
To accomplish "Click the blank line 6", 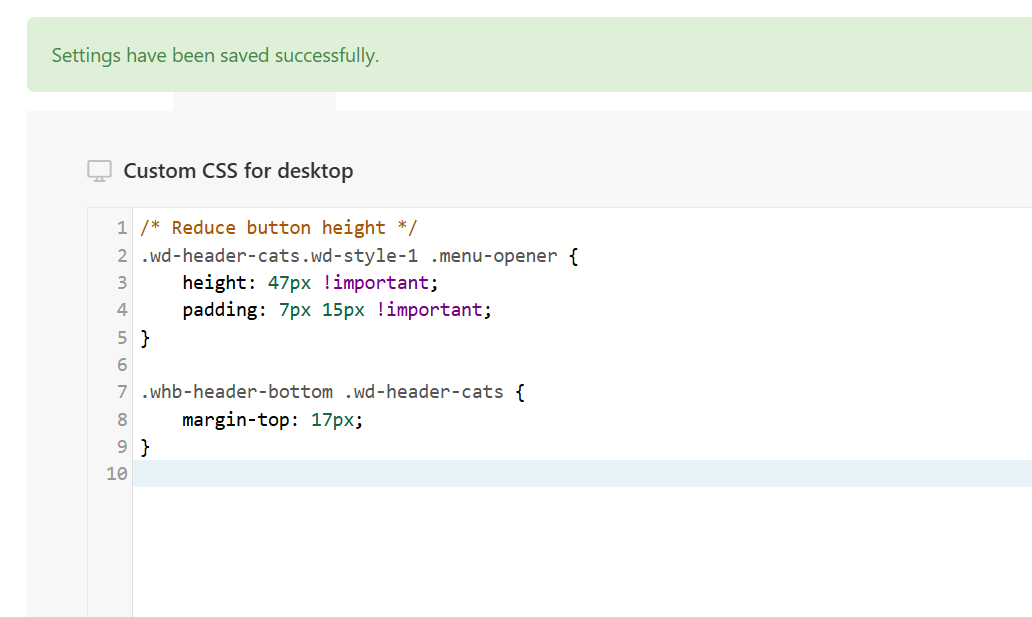I will point(582,365).
